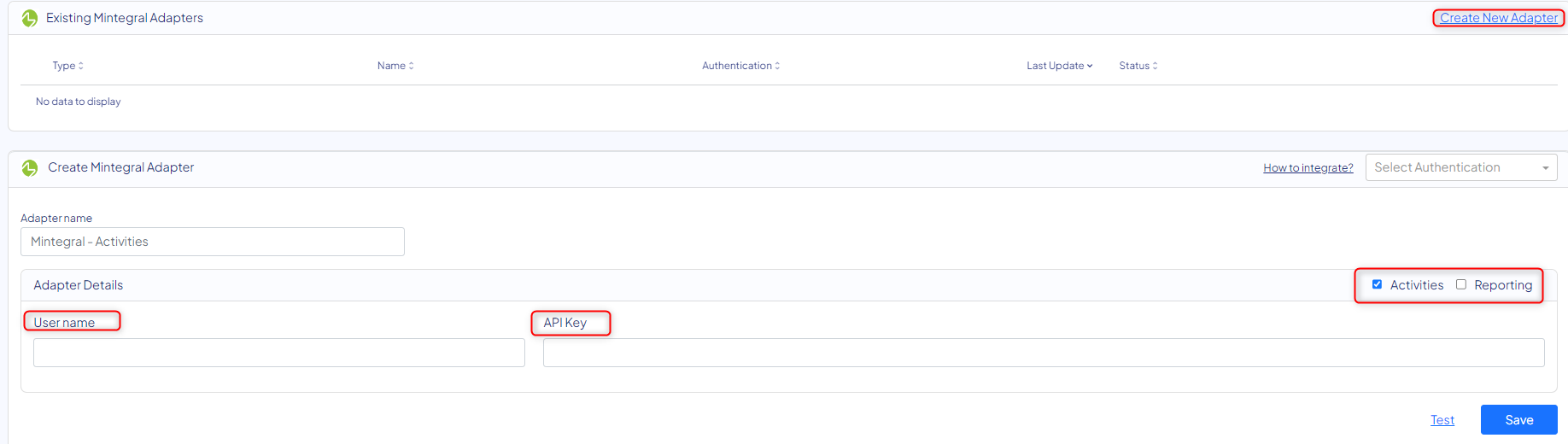Click the Adapter Details section header
1568x444 pixels.
[79, 285]
